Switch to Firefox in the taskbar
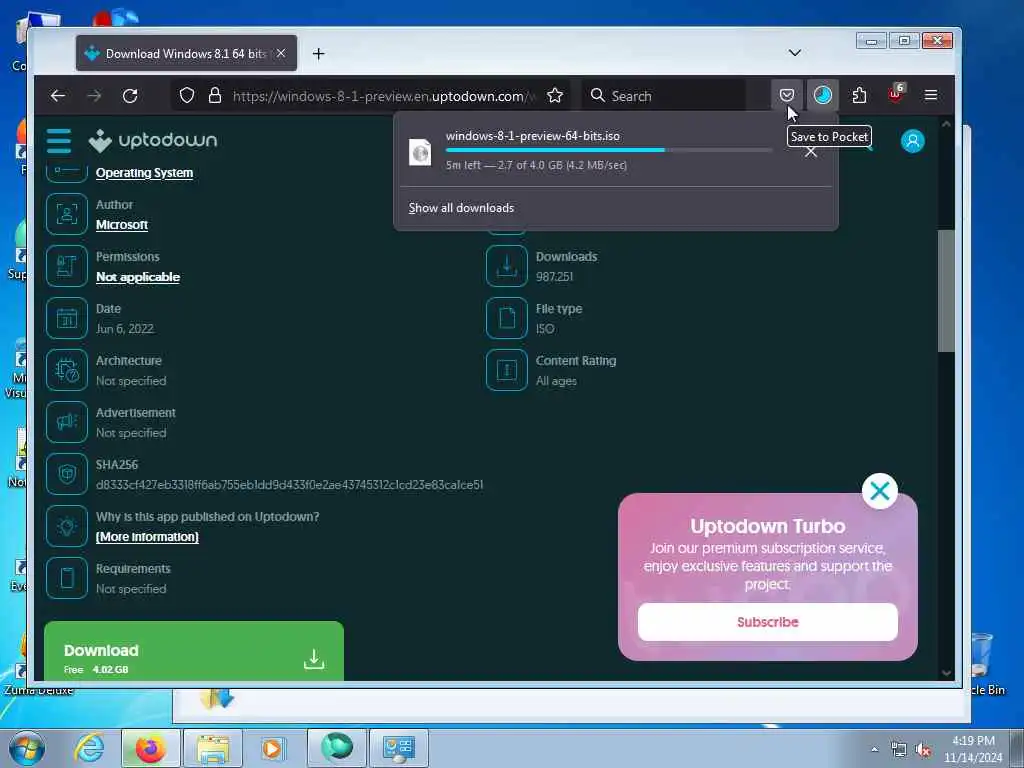The image size is (1024, 768). (151, 748)
